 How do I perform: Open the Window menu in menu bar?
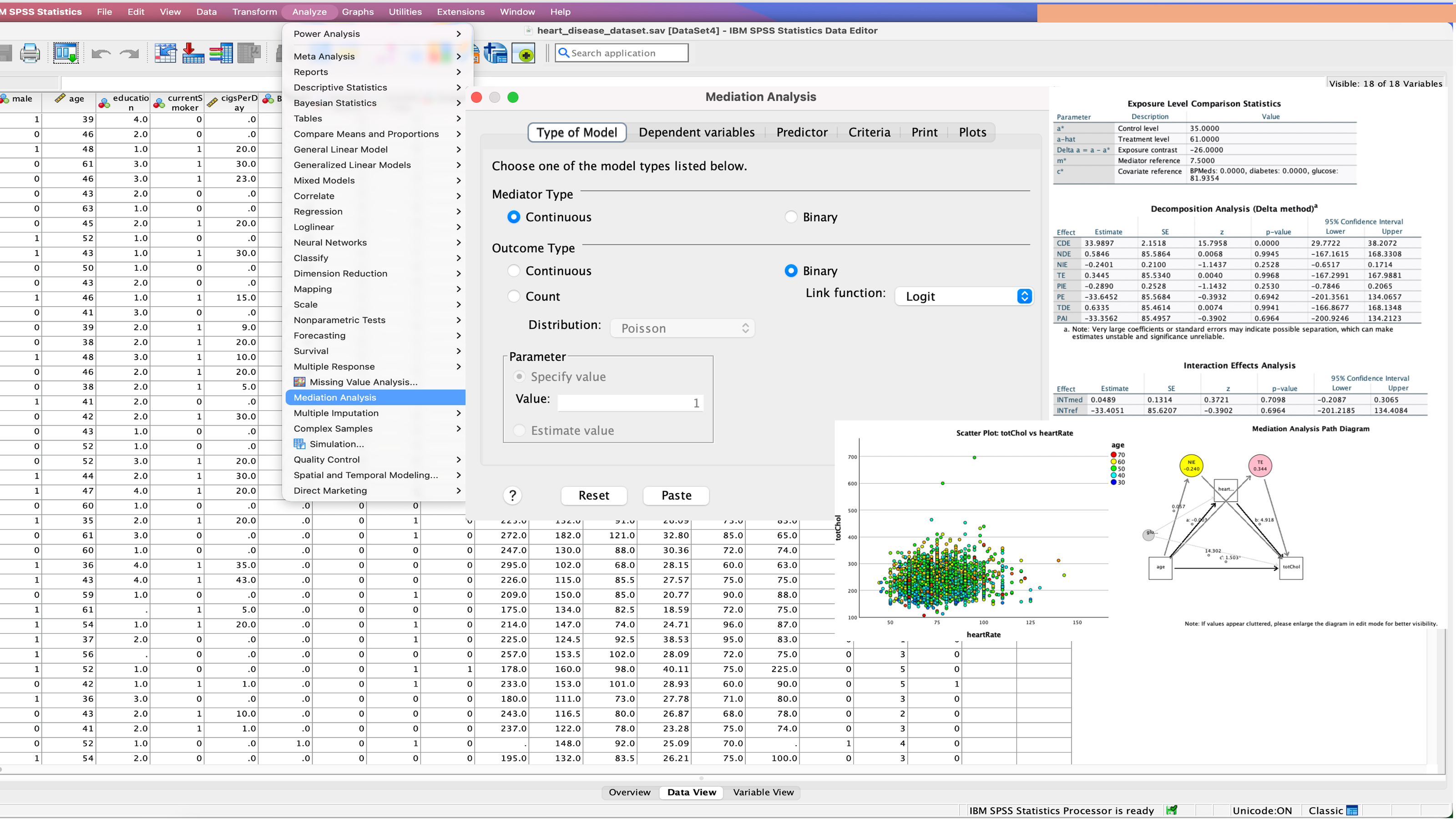pyautogui.click(x=516, y=11)
